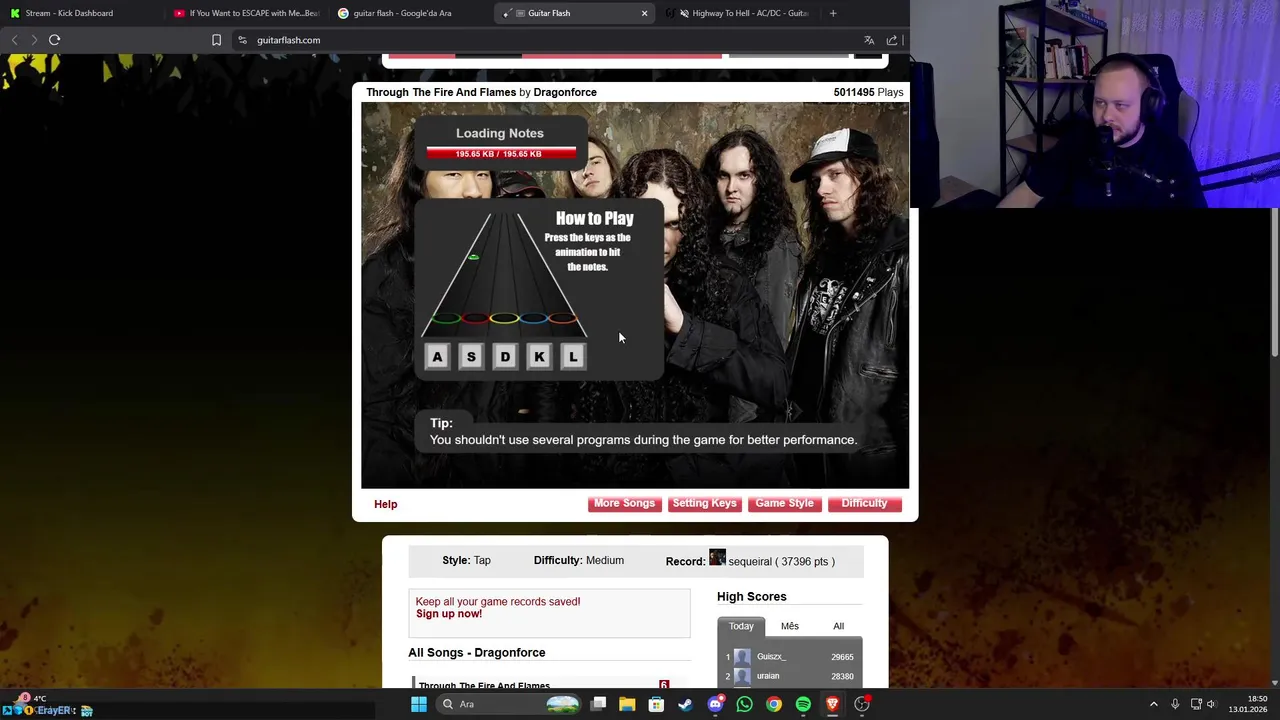The height and width of the screenshot is (720, 1280).
Task: Click Guiszx_ username in high scores
Action: (x=771, y=657)
